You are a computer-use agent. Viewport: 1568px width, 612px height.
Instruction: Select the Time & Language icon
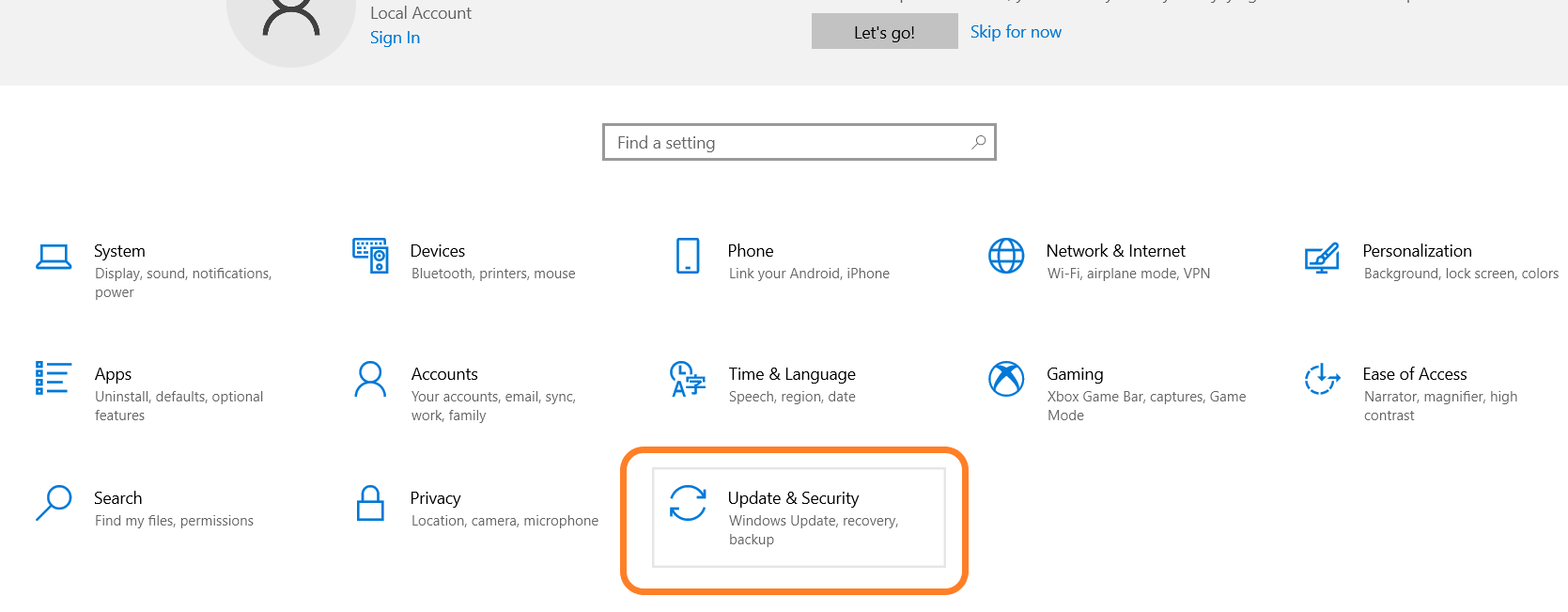pyautogui.click(x=688, y=379)
